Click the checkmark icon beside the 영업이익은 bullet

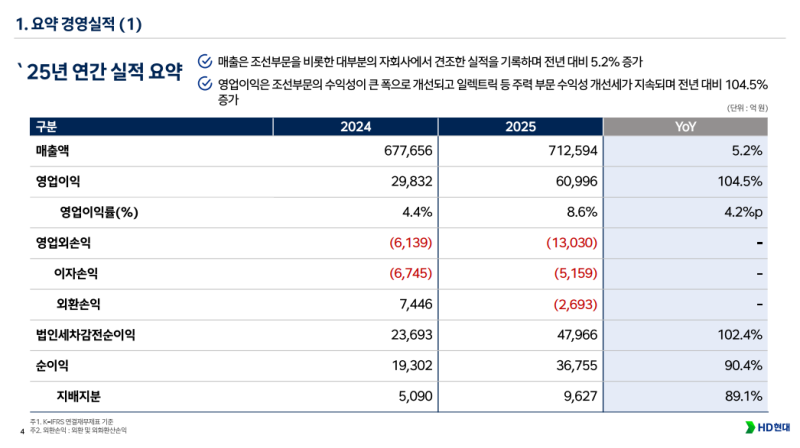[x=205, y=84]
